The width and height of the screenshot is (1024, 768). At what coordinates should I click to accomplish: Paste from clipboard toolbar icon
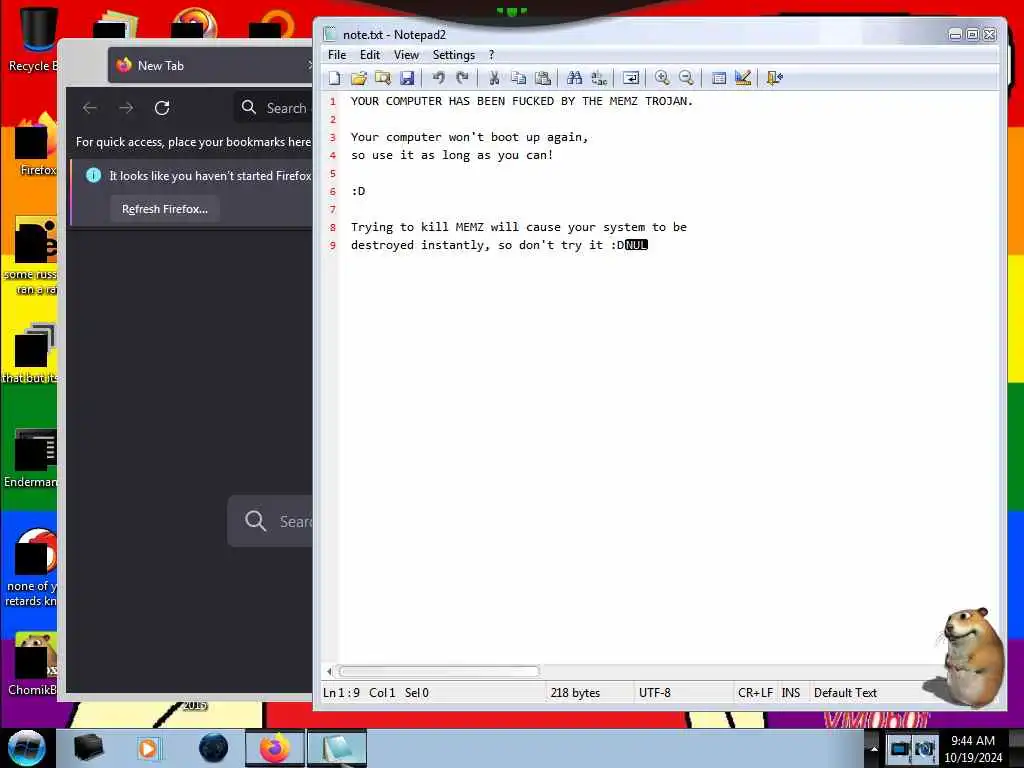(543, 78)
